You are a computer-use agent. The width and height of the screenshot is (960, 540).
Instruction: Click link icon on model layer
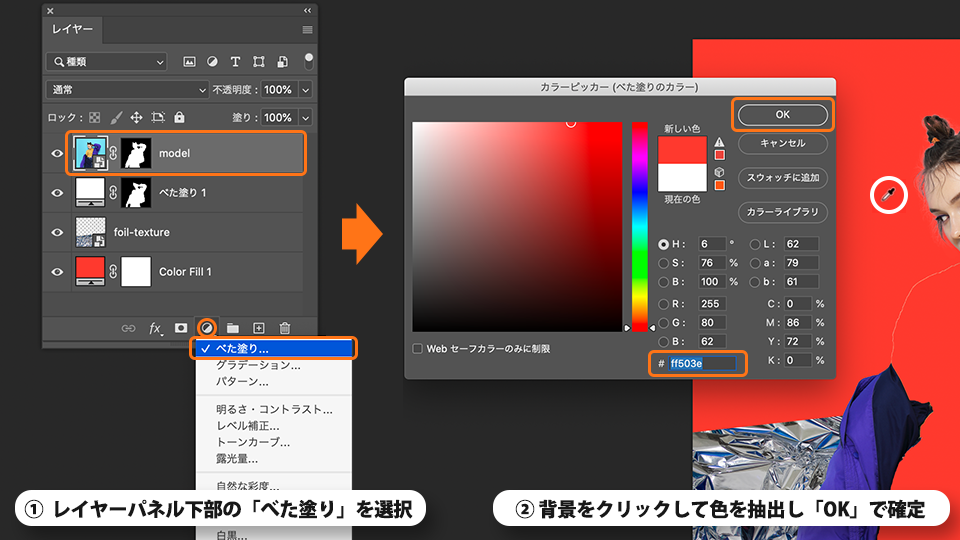(113, 153)
